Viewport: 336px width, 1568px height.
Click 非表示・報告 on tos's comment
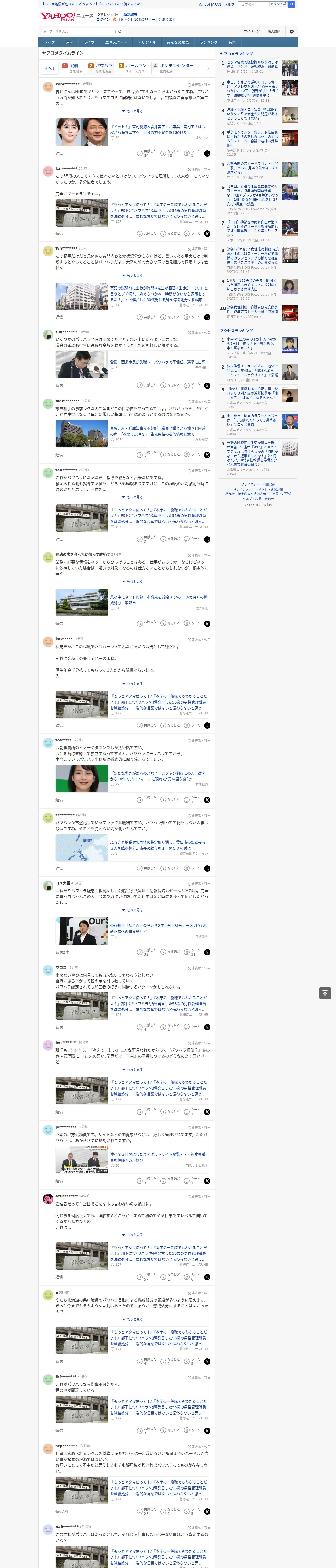pyautogui.click(x=199, y=741)
